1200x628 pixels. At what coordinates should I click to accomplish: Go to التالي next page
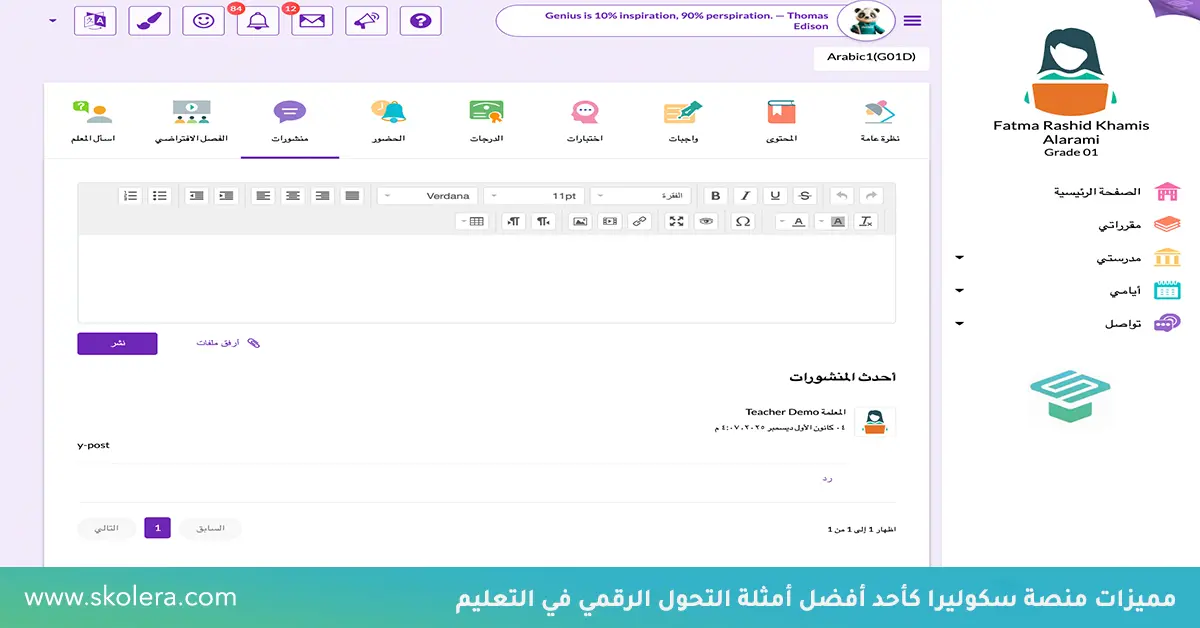pyautogui.click(x=107, y=528)
